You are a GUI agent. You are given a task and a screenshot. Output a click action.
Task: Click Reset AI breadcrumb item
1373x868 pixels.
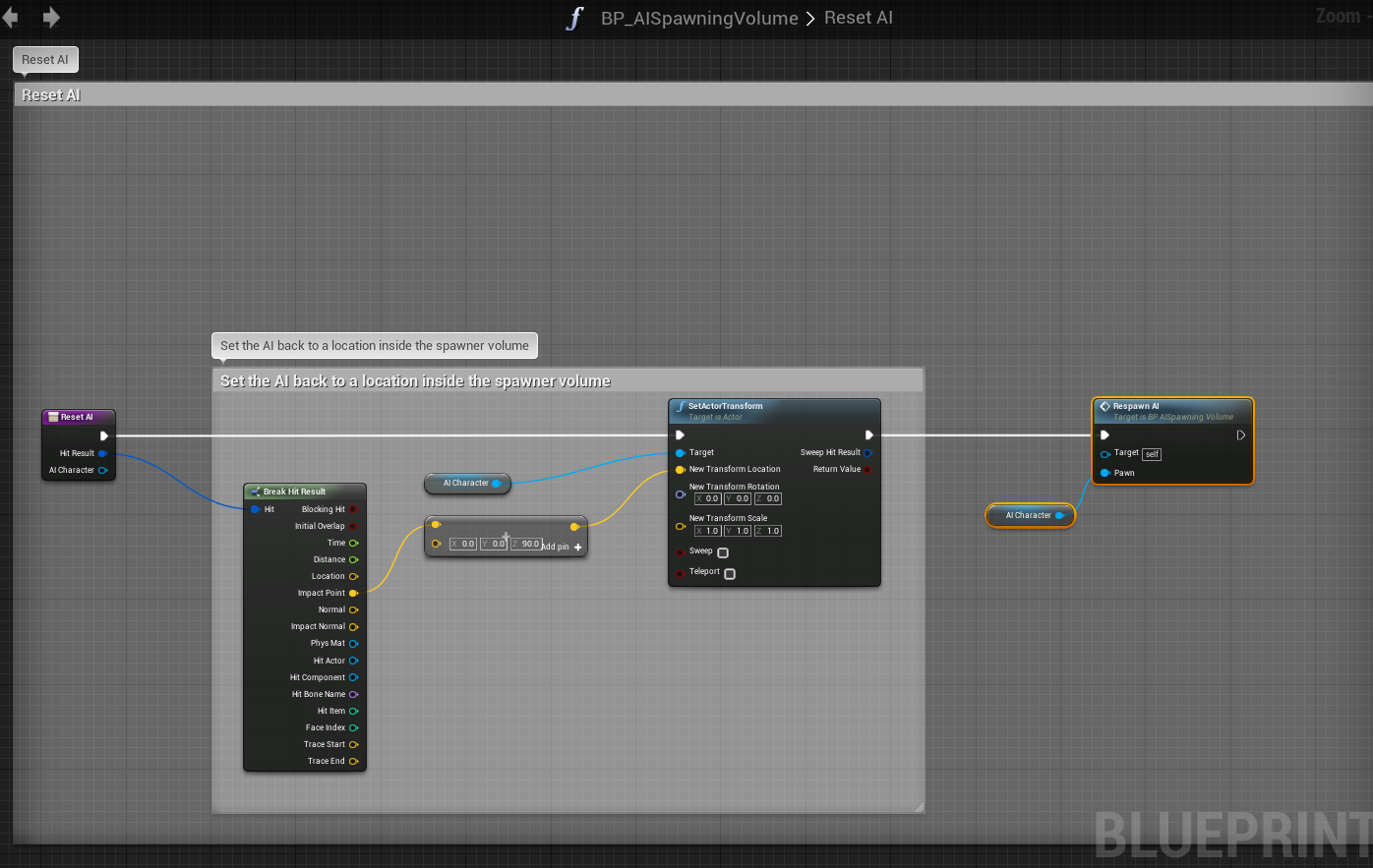point(858,19)
